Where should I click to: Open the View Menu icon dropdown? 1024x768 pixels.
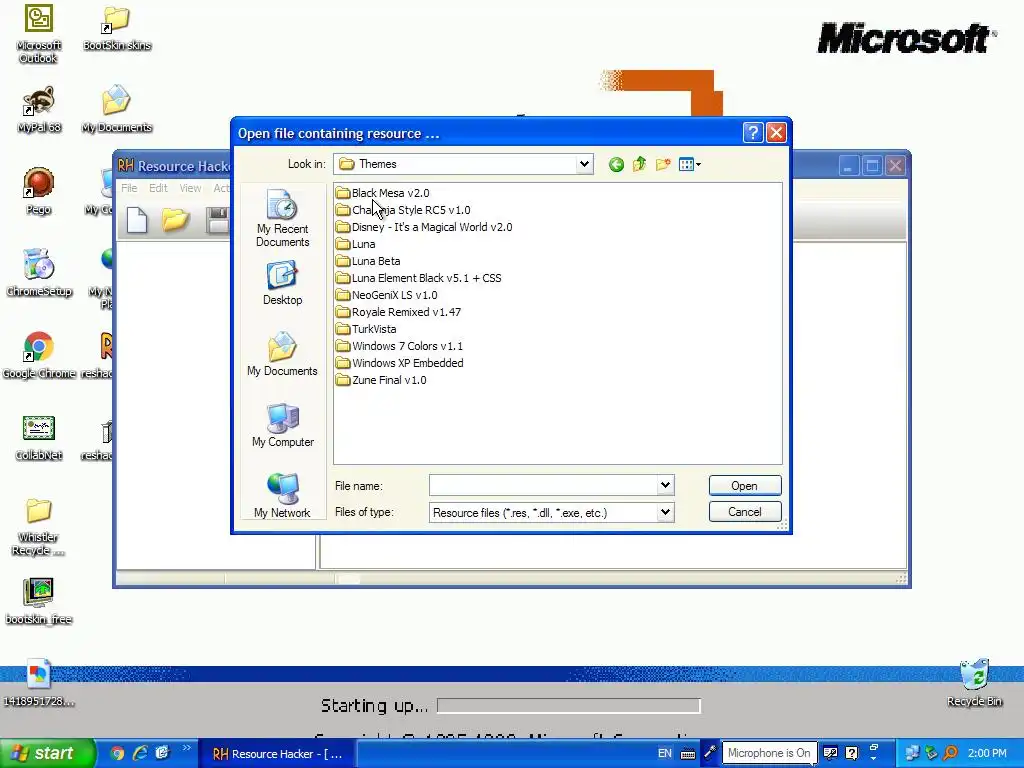690,165
